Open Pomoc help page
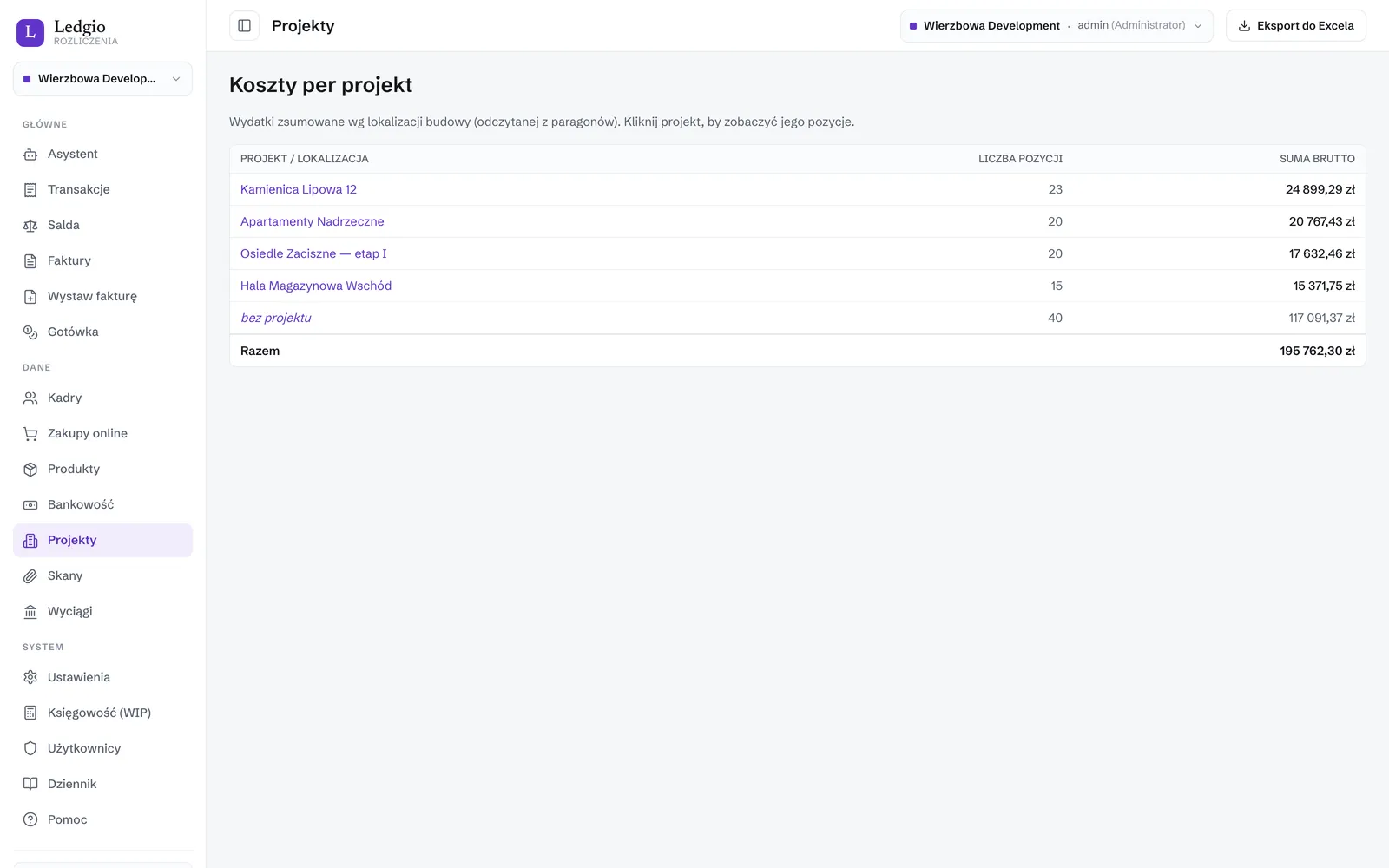This screenshot has height=868, width=1389. (102, 820)
